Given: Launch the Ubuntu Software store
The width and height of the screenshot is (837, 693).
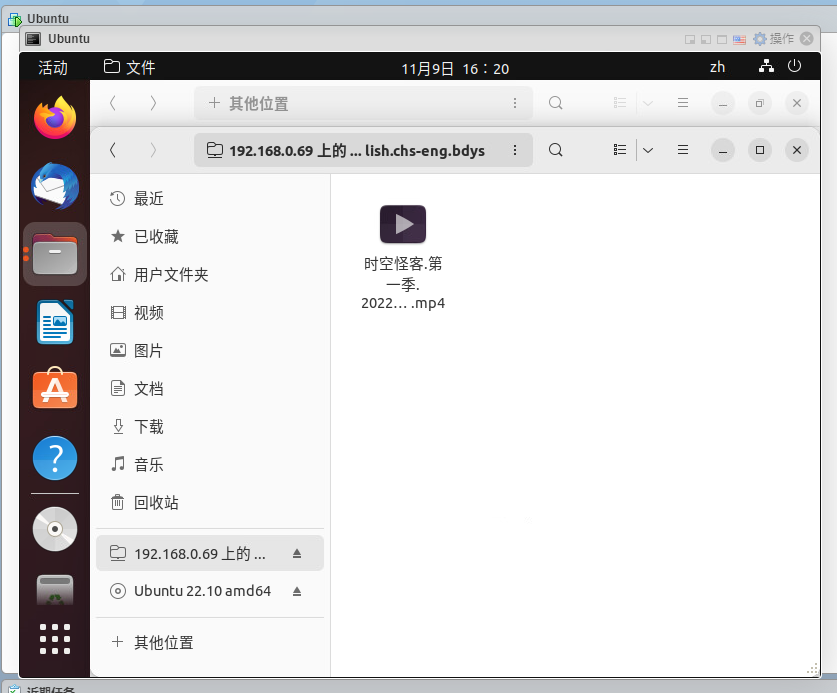Looking at the screenshot, I should coord(55,389).
